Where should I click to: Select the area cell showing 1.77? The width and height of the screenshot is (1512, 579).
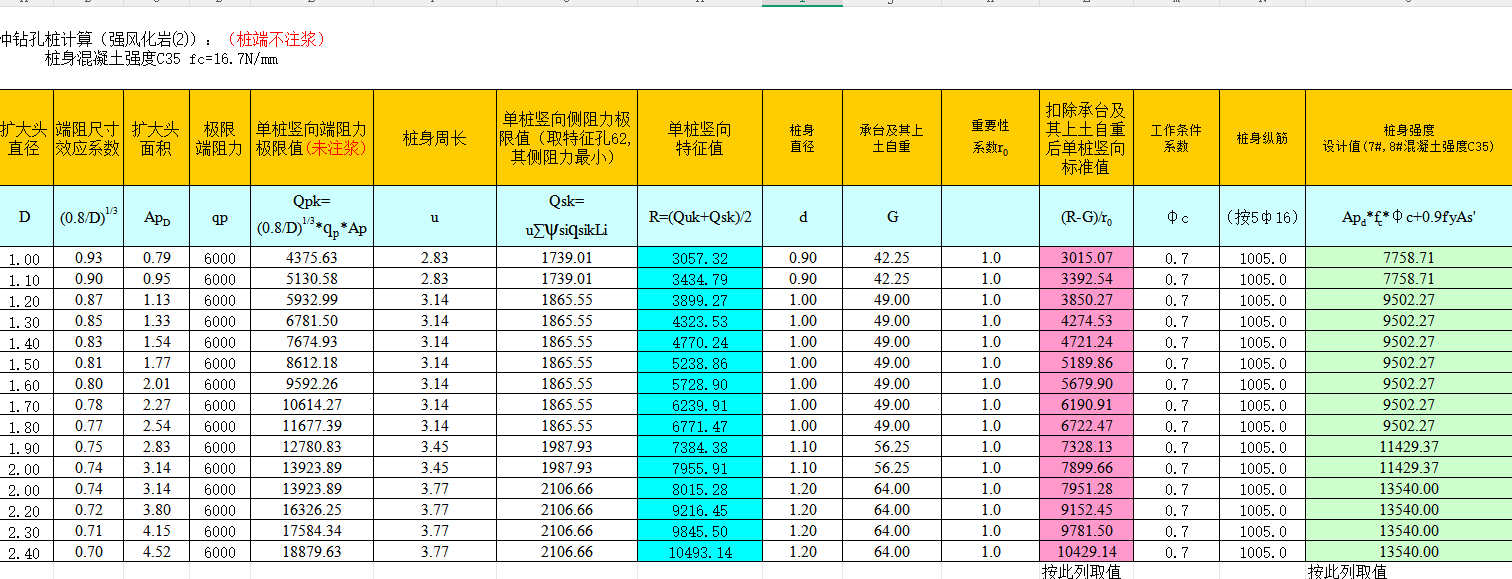tap(155, 363)
